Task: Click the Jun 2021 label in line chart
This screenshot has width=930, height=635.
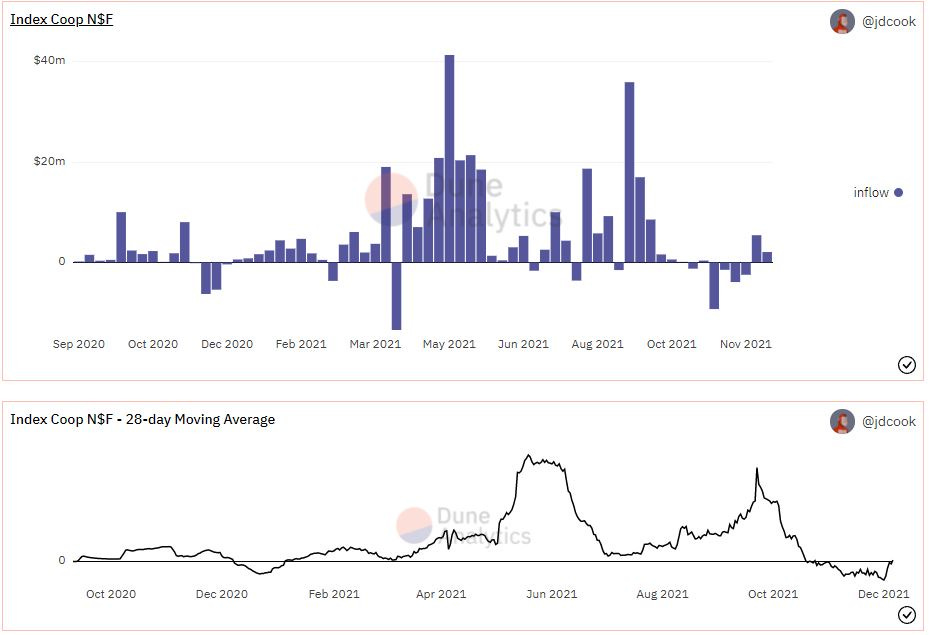Action: point(552,594)
